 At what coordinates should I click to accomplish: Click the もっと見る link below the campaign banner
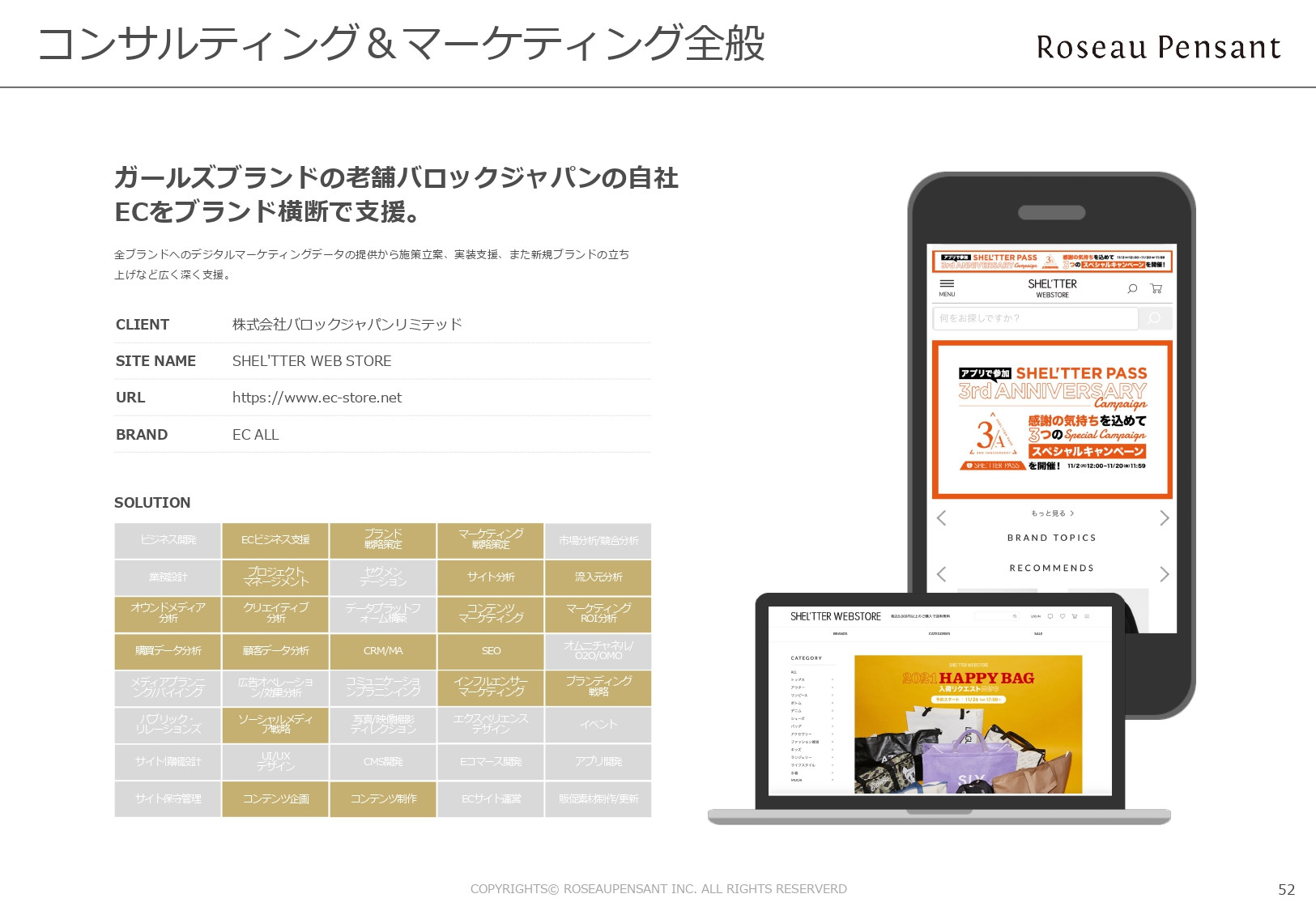pyautogui.click(x=1050, y=513)
